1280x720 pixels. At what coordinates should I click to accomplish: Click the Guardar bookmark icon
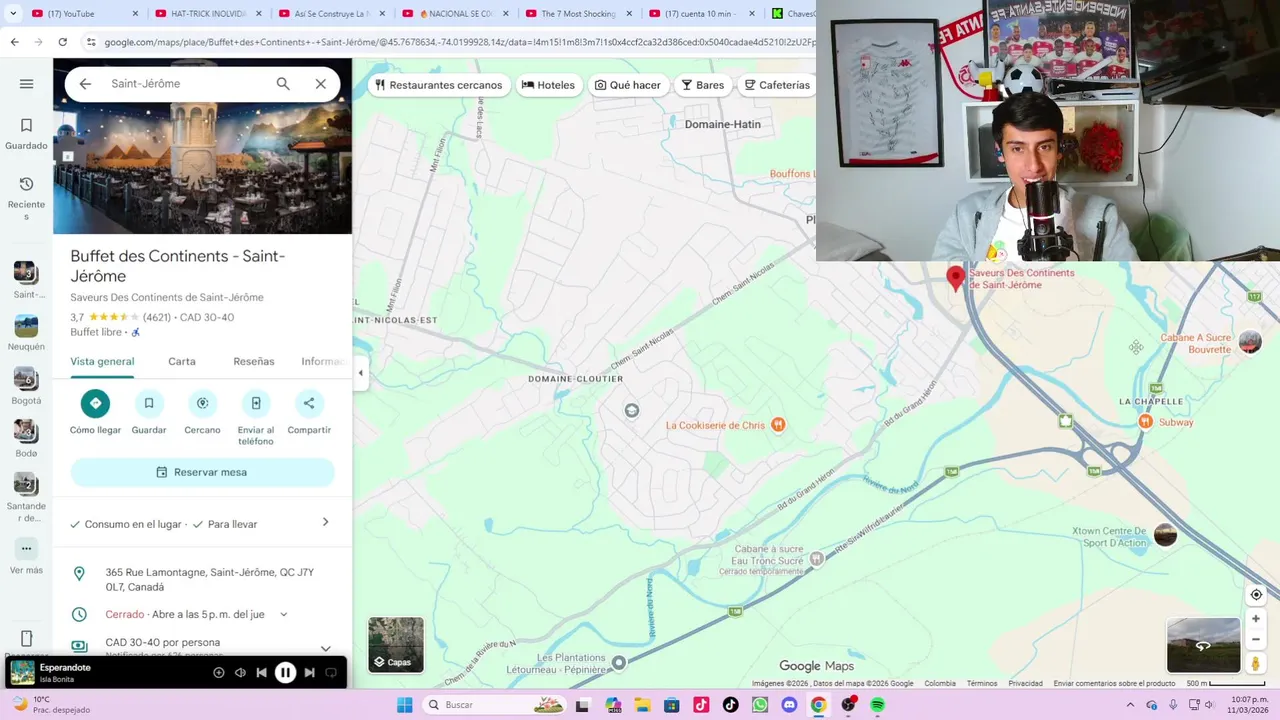coord(149,403)
